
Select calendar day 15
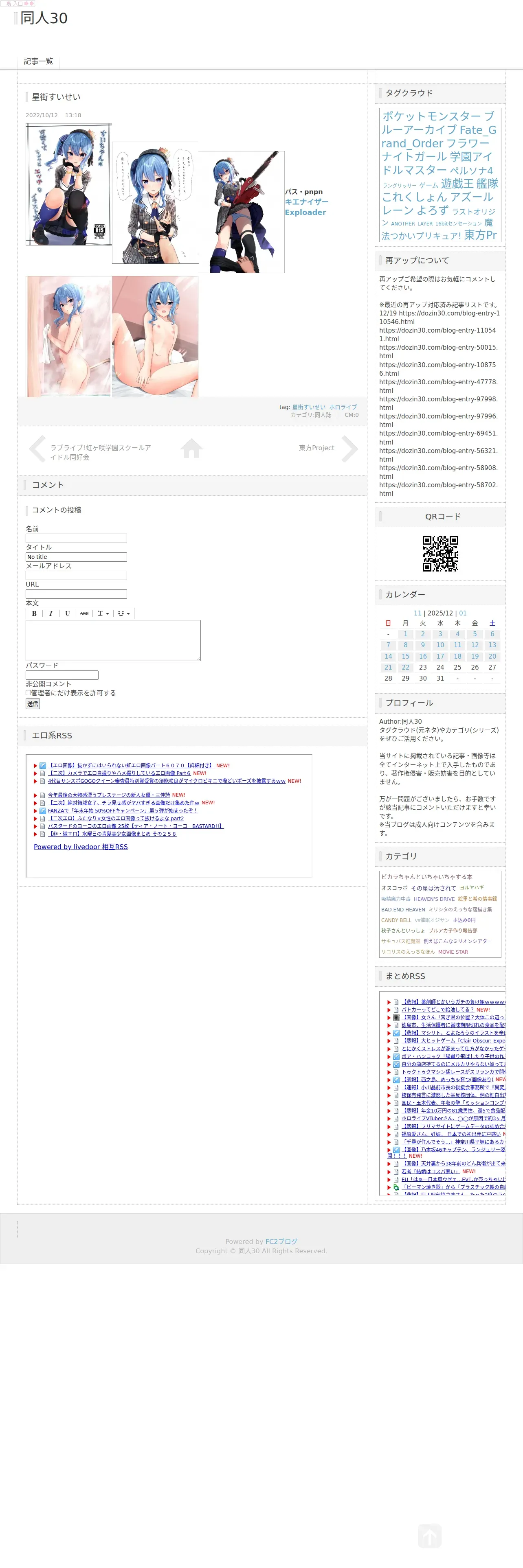(406, 657)
